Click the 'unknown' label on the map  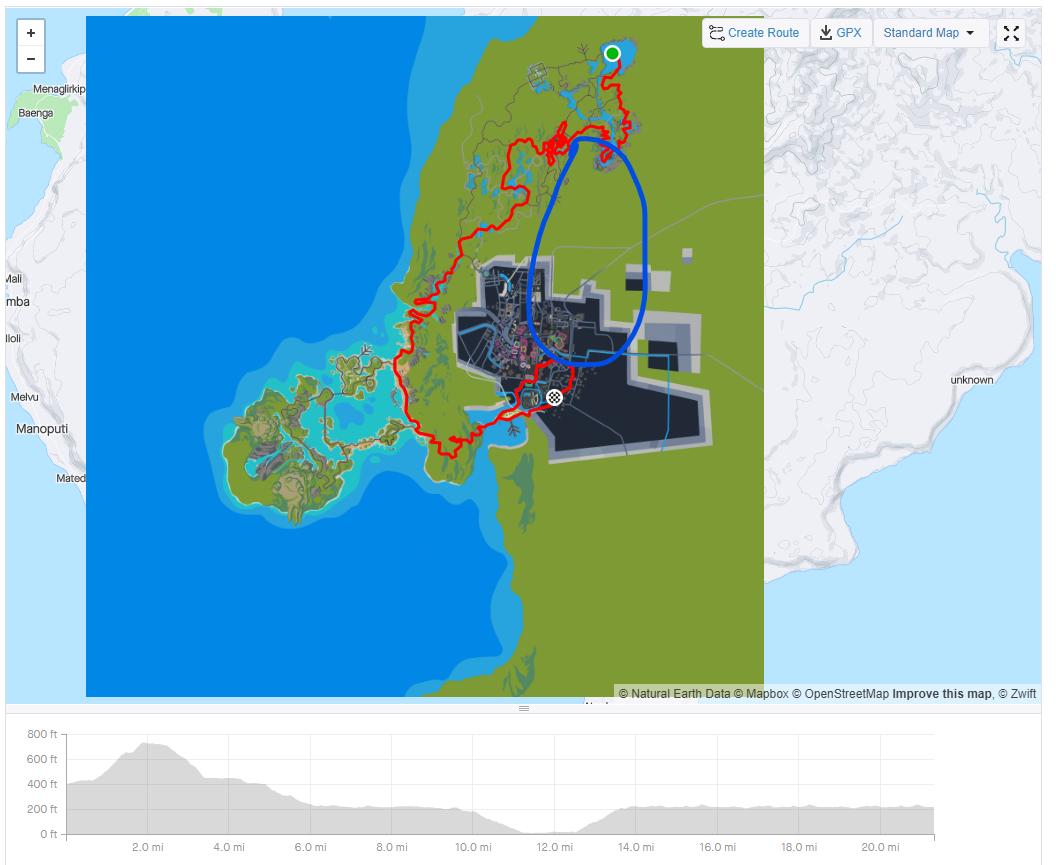click(971, 380)
